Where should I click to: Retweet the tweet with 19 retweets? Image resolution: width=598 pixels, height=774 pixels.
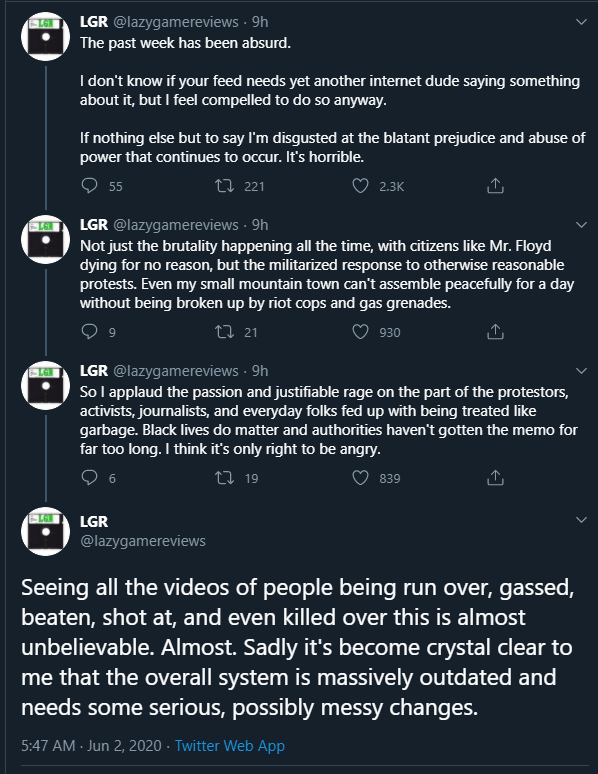pos(224,478)
